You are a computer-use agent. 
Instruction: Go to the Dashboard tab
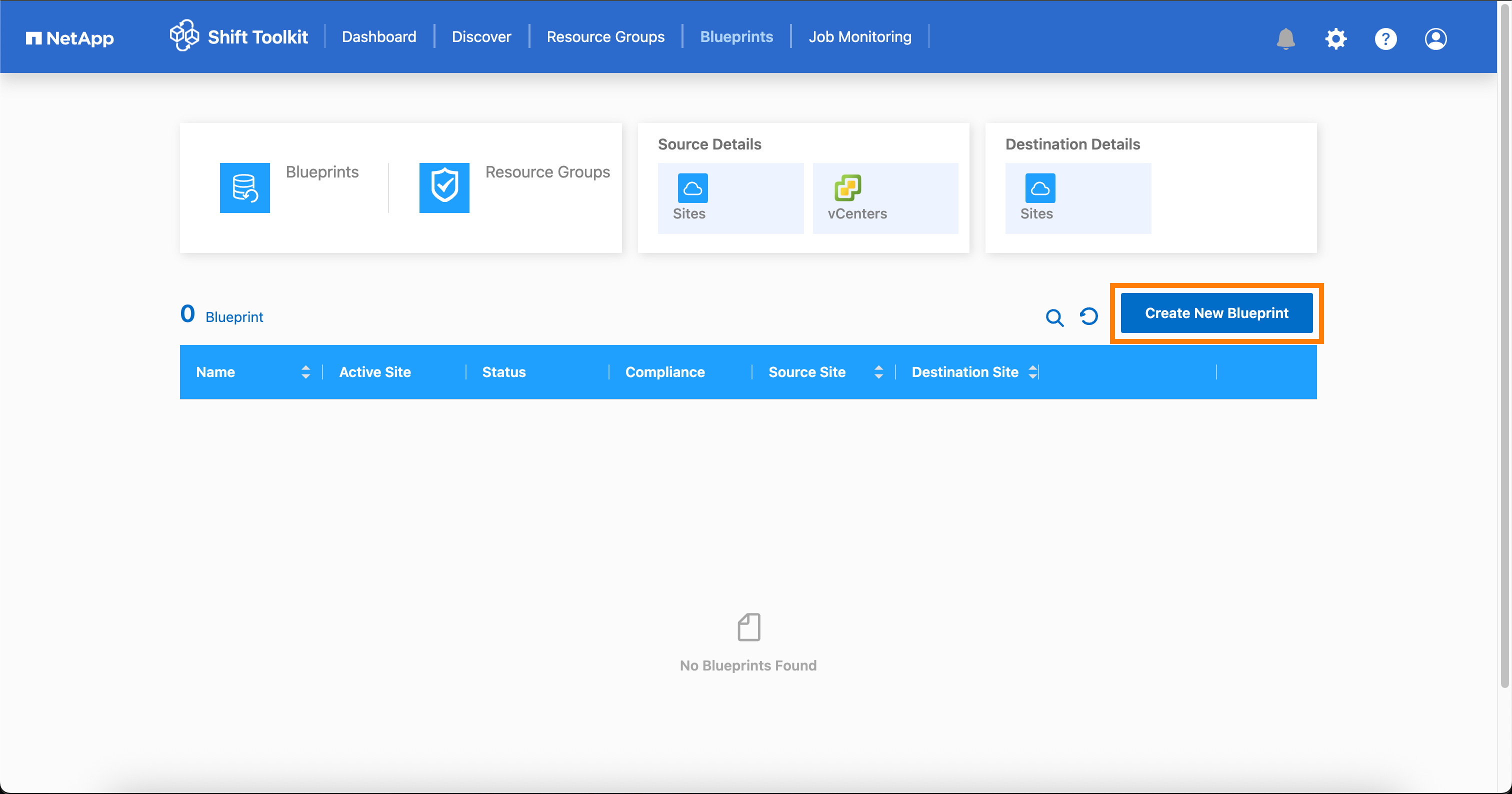[x=379, y=37]
